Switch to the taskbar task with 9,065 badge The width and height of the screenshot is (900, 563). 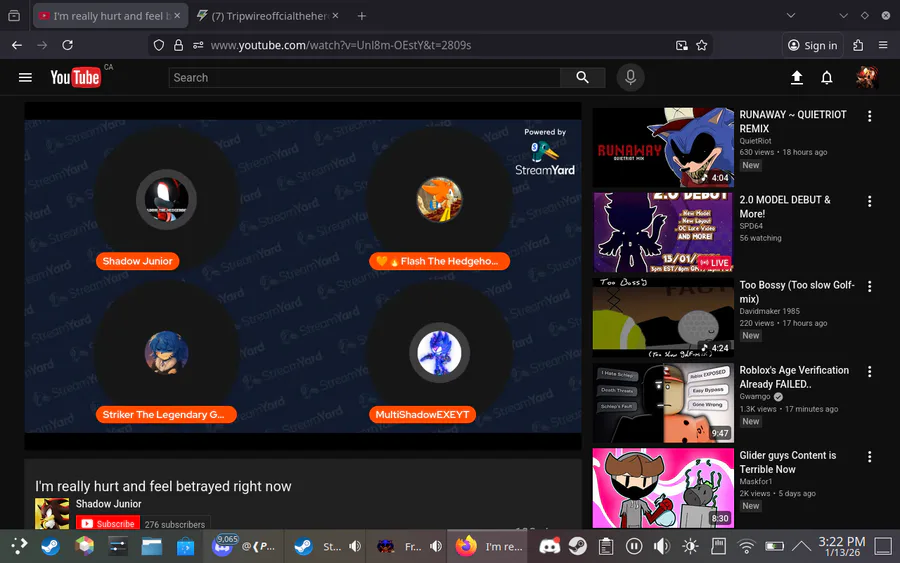244,546
